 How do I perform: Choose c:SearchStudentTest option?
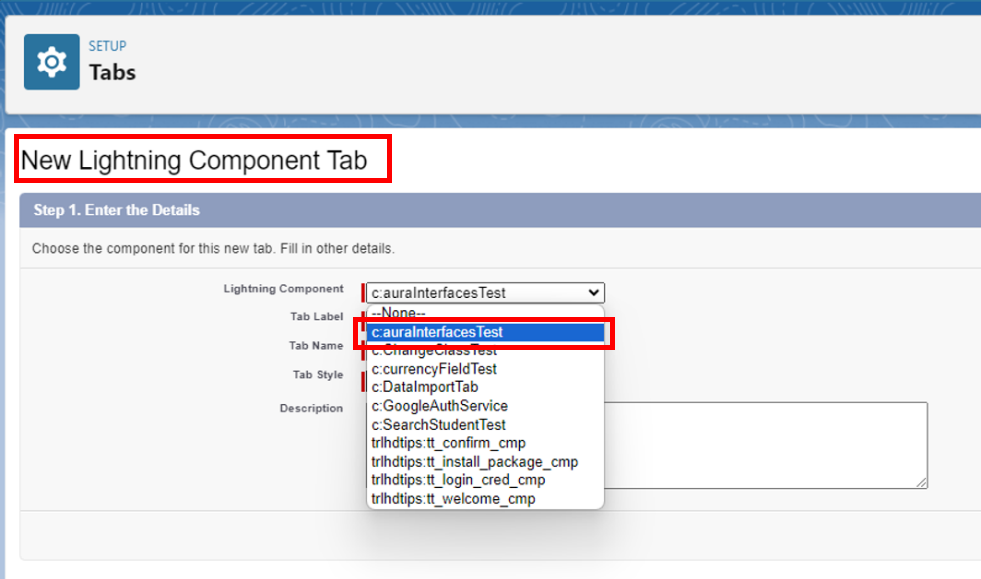(x=485, y=424)
